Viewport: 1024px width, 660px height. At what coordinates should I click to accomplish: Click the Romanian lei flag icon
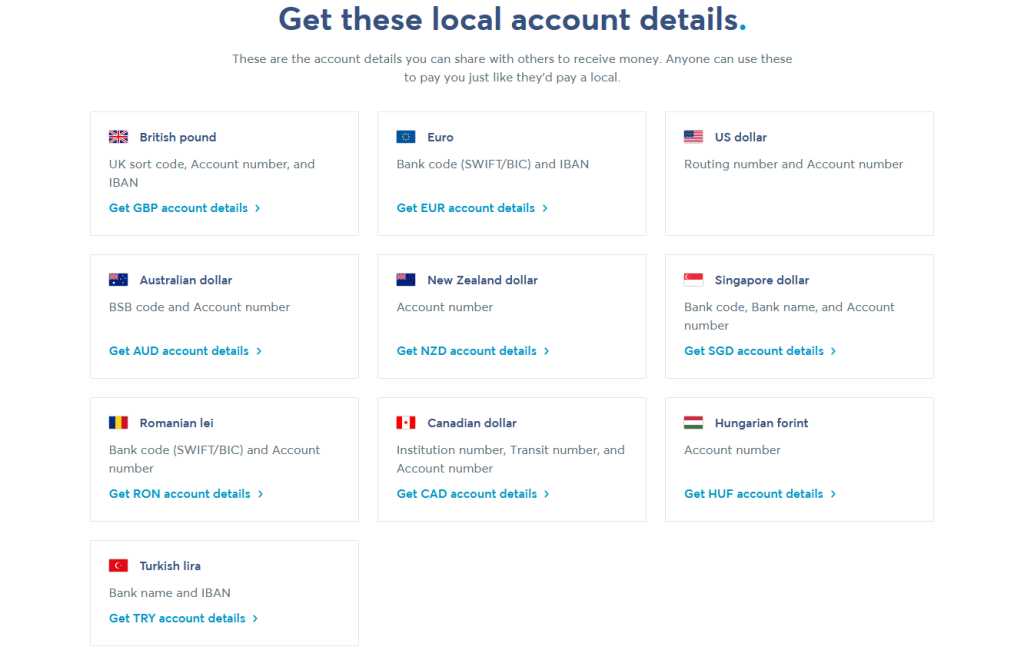pos(118,423)
